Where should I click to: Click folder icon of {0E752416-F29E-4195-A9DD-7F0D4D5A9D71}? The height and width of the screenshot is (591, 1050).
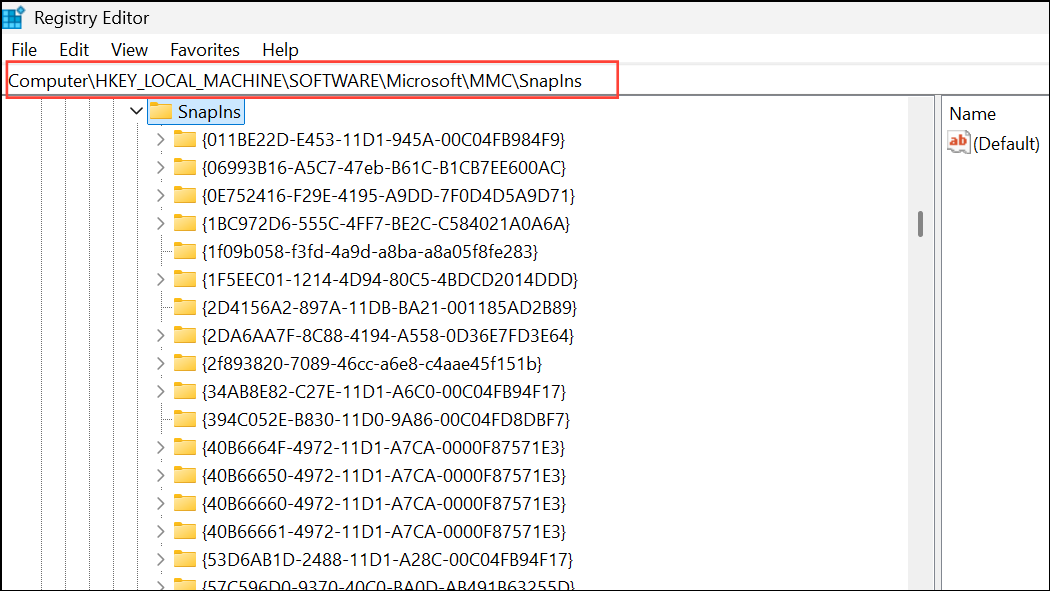click(185, 195)
